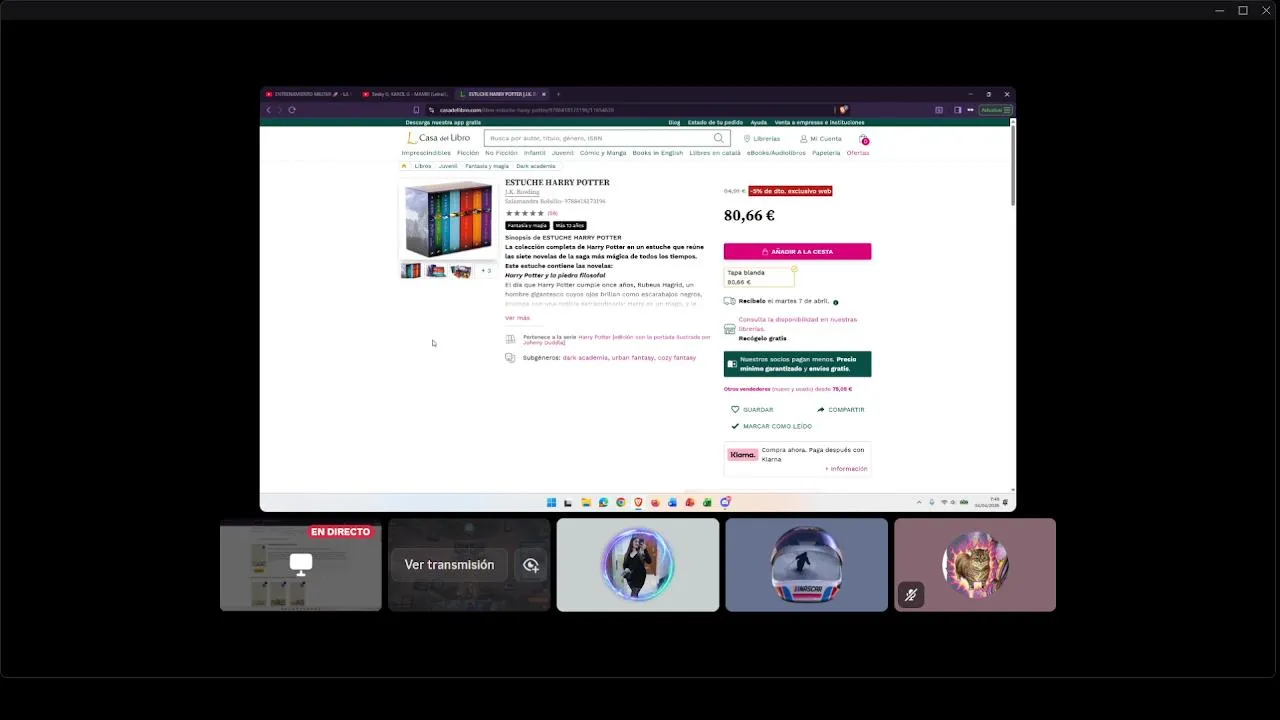Show the +3 more product images
The width and height of the screenshot is (1280, 720).
coord(486,270)
